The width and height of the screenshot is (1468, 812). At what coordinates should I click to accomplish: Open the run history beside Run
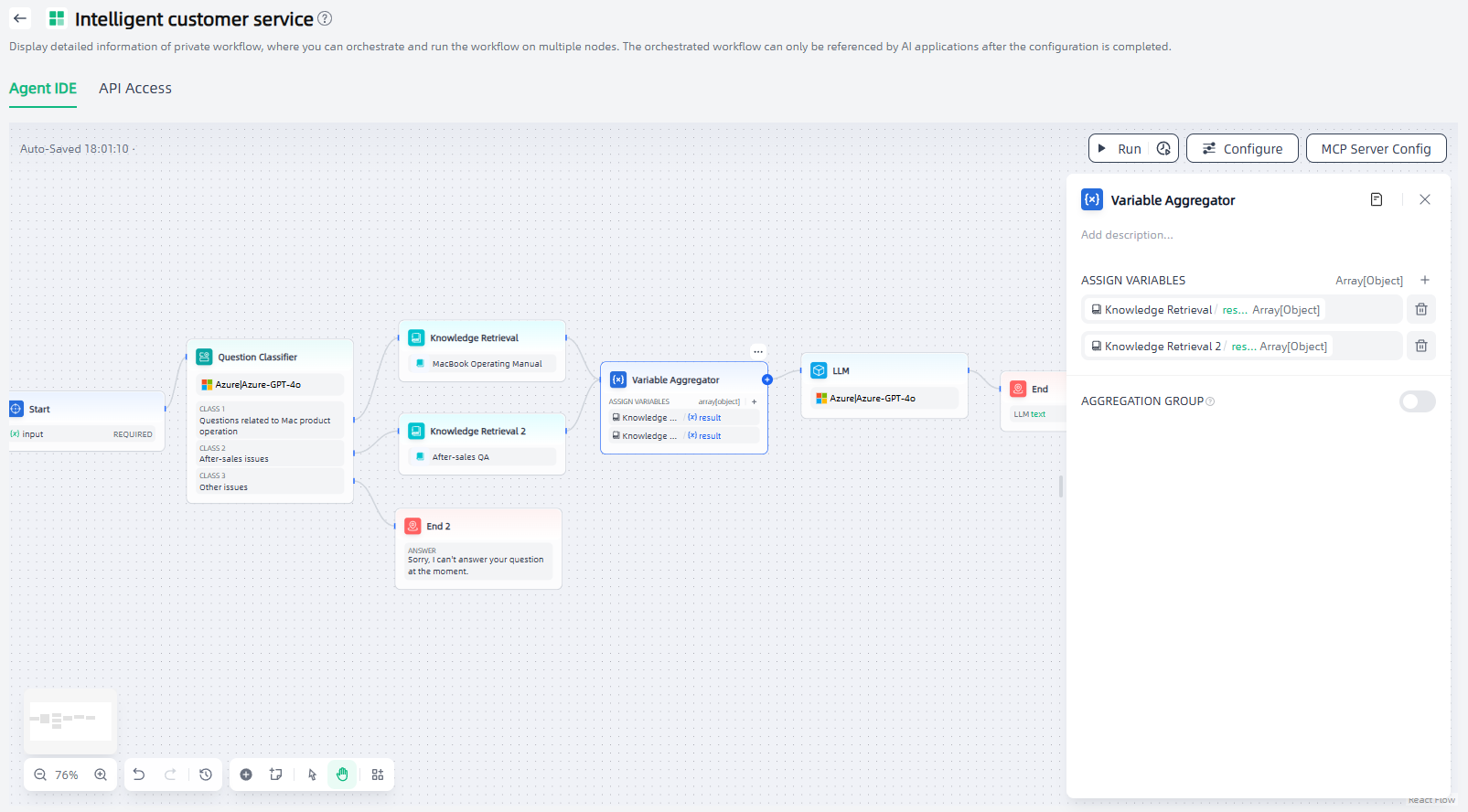1163,148
